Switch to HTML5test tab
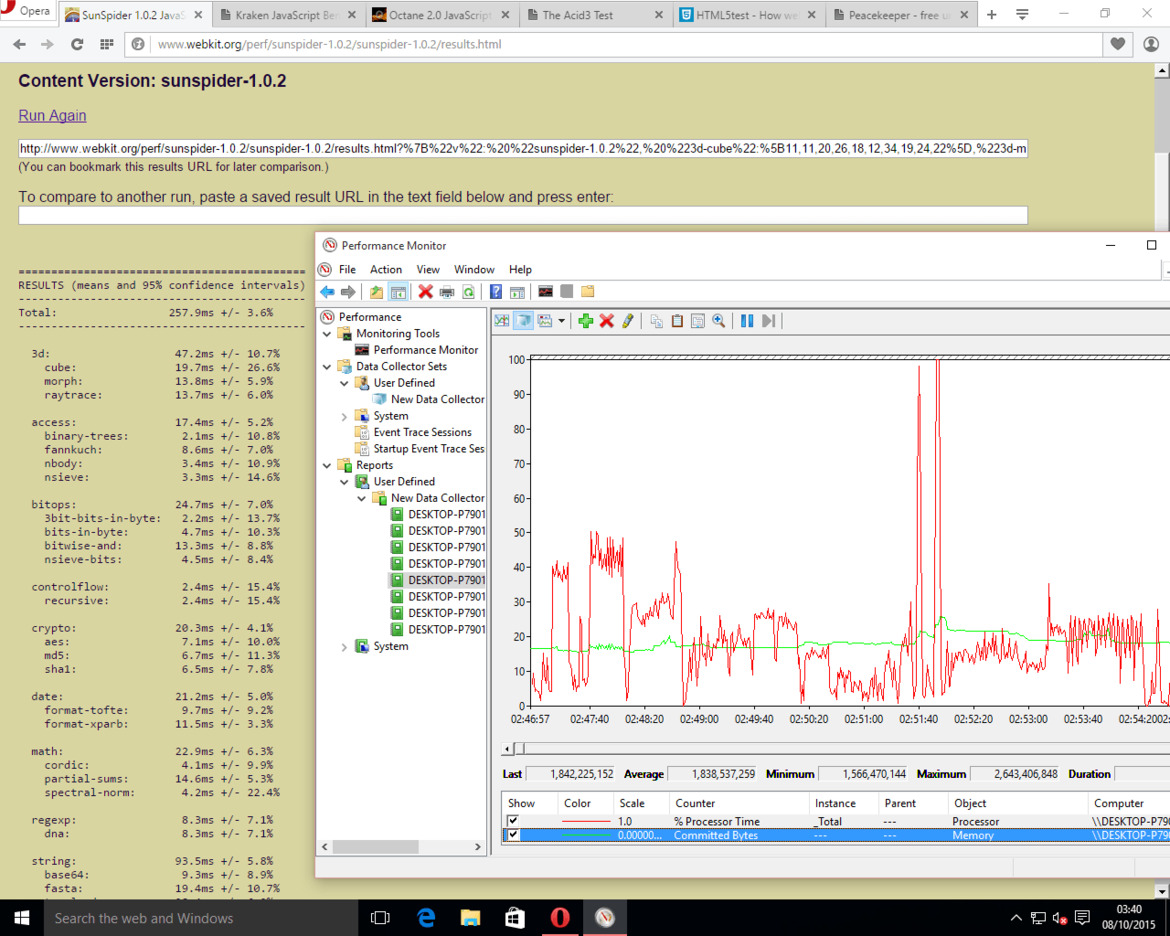This screenshot has width=1170, height=936. (748, 15)
